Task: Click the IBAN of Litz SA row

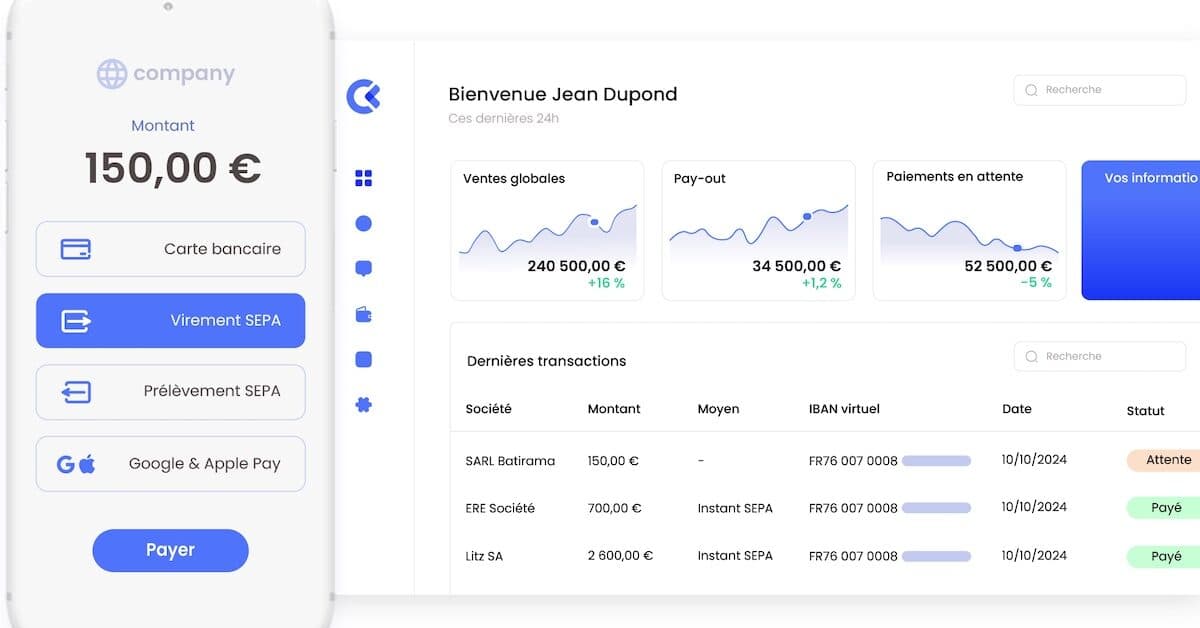Action: click(x=889, y=555)
